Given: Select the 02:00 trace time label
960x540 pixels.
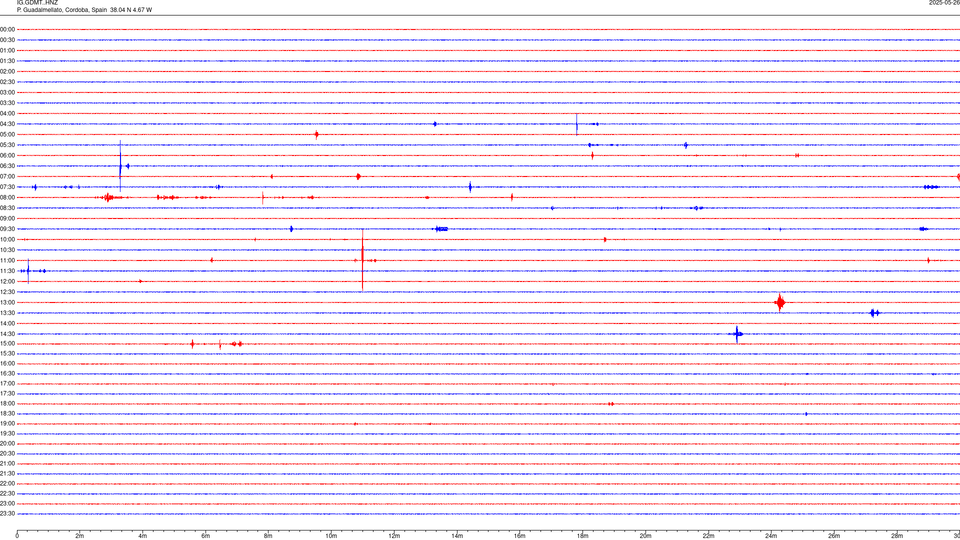Looking at the screenshot, I should pos(7,72).
